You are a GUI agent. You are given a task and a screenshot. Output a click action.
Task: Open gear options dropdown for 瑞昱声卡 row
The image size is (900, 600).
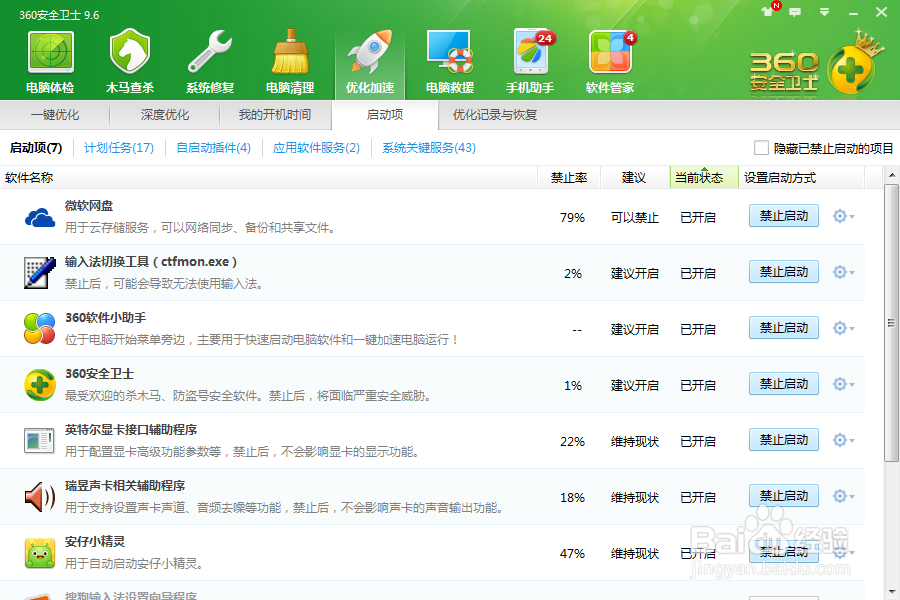click(843, 496)
